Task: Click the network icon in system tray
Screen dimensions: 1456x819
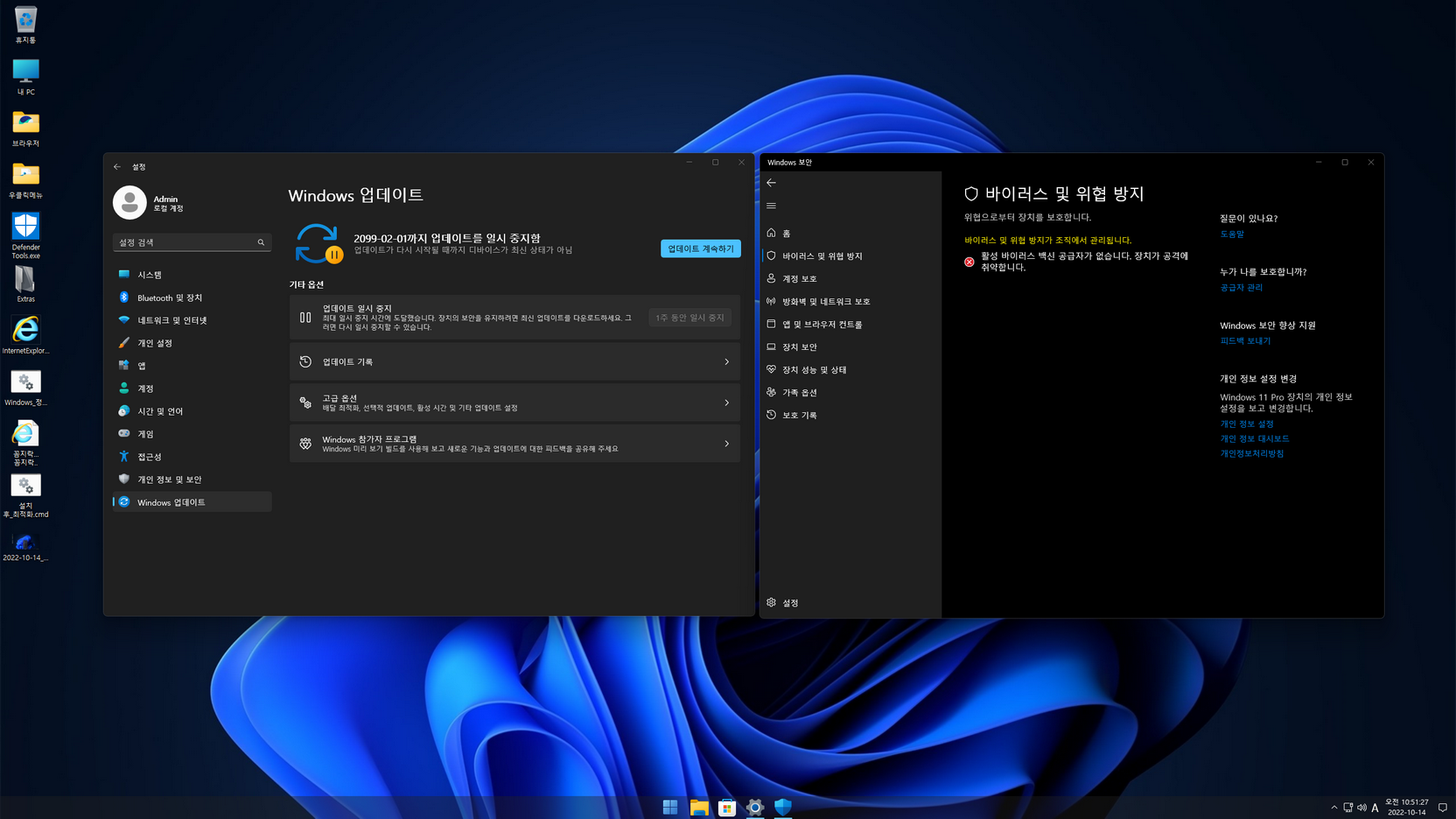Action: (1347, 808)
